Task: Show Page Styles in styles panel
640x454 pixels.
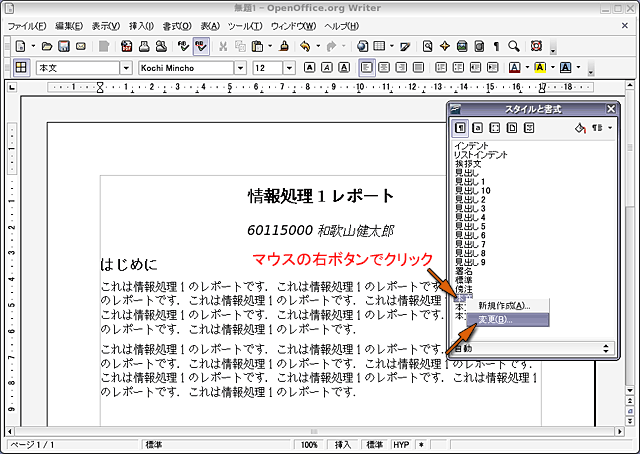Action: coord(512,128)
